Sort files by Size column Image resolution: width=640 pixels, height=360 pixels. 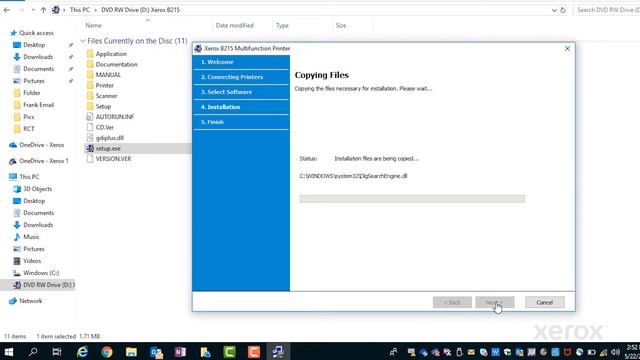click(341, 25)
